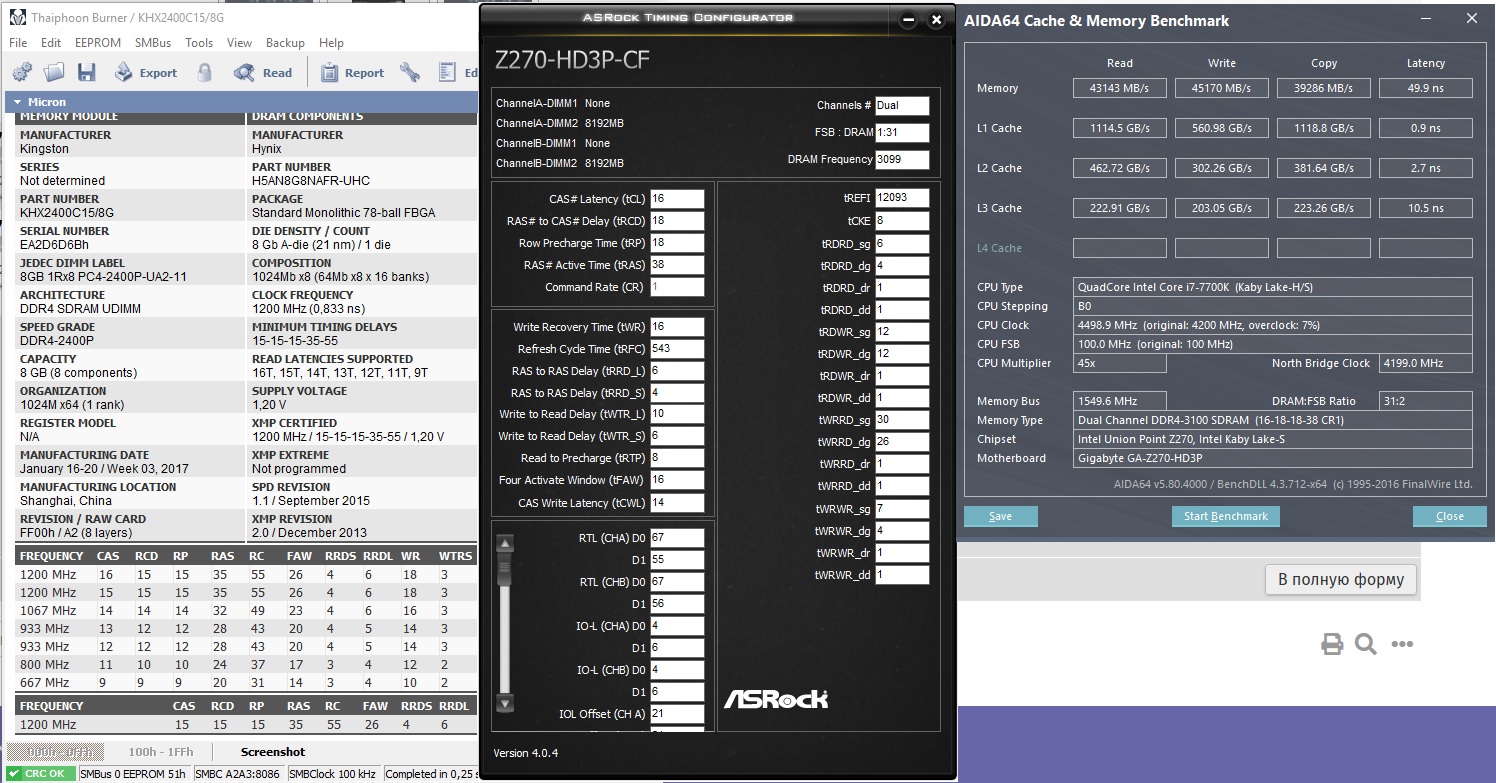Click the tCKE value field
The image size is (1496, 783).
pyautogui.click(x=902, y=221)
